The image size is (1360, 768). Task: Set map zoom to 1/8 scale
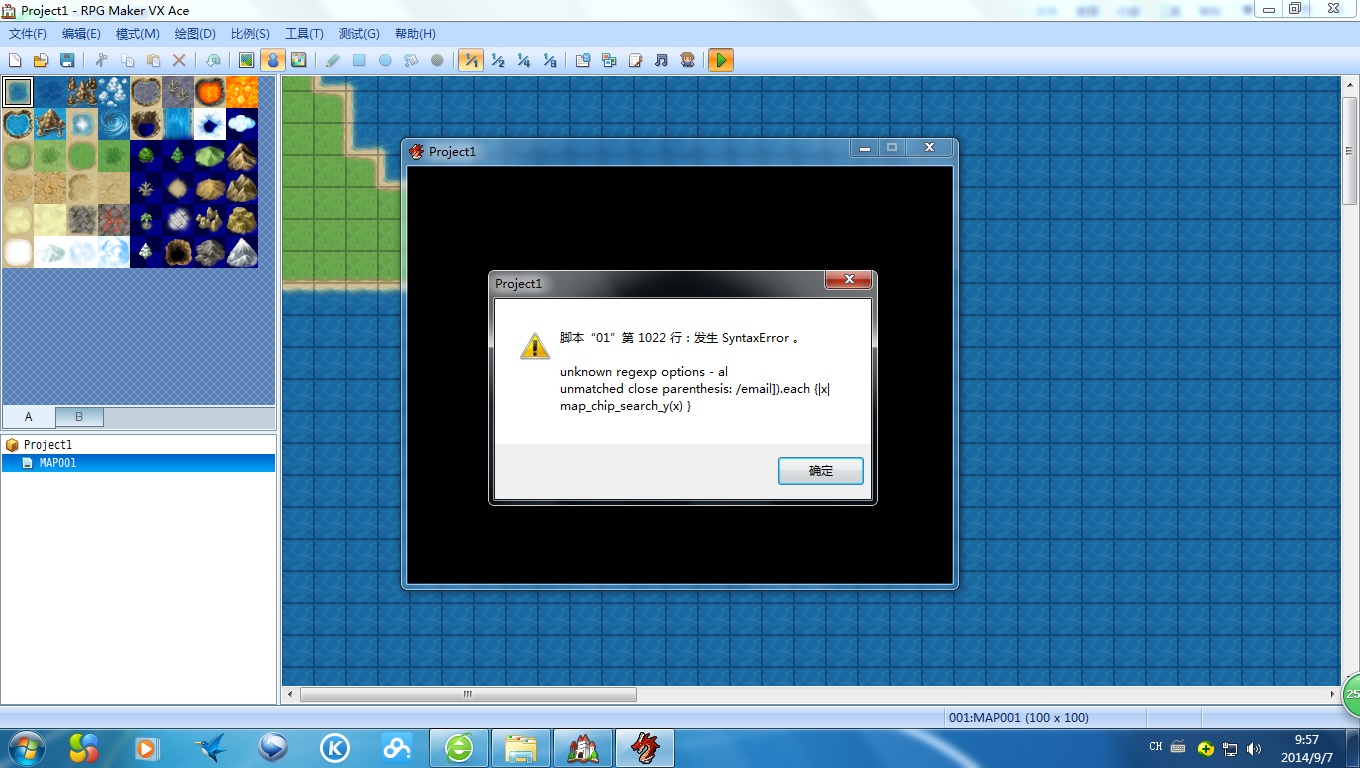[549, 60]
